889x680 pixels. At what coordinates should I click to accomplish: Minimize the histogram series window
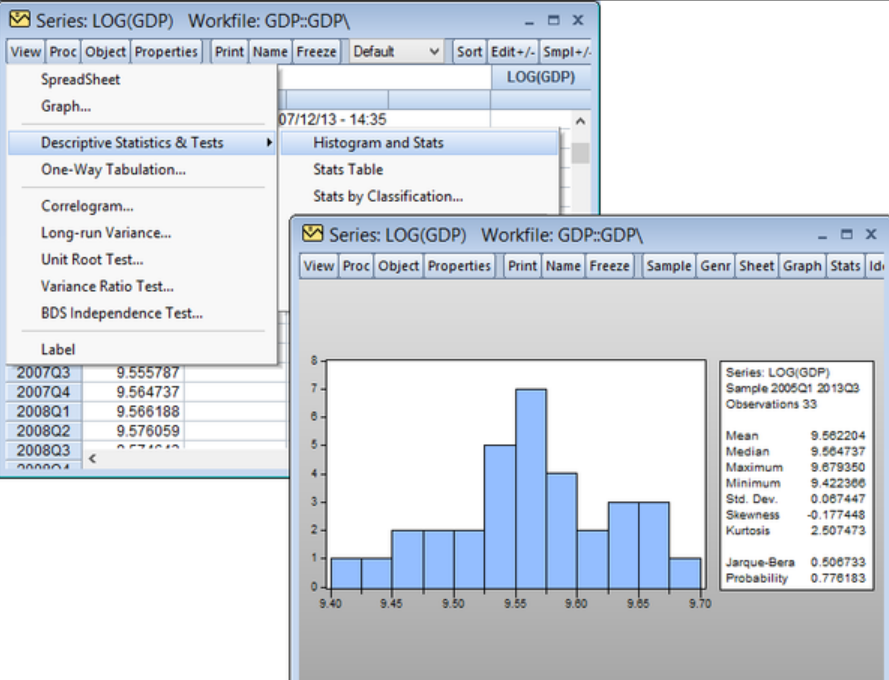tap(822, 235)
